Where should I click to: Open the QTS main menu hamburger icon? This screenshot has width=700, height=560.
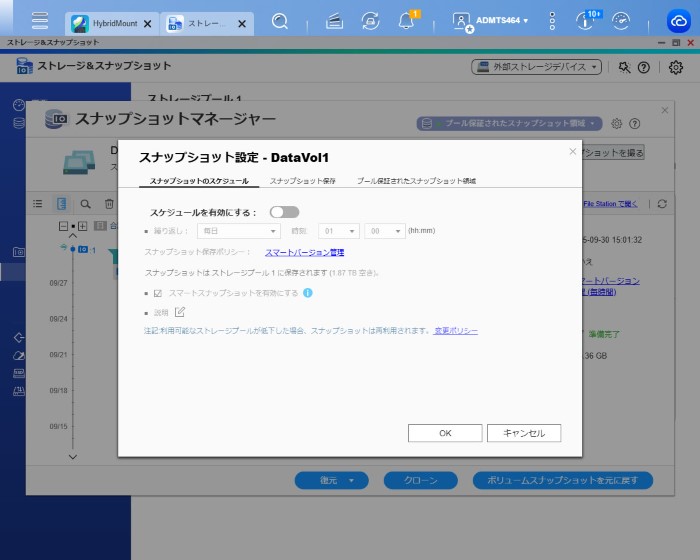(40, 20)
